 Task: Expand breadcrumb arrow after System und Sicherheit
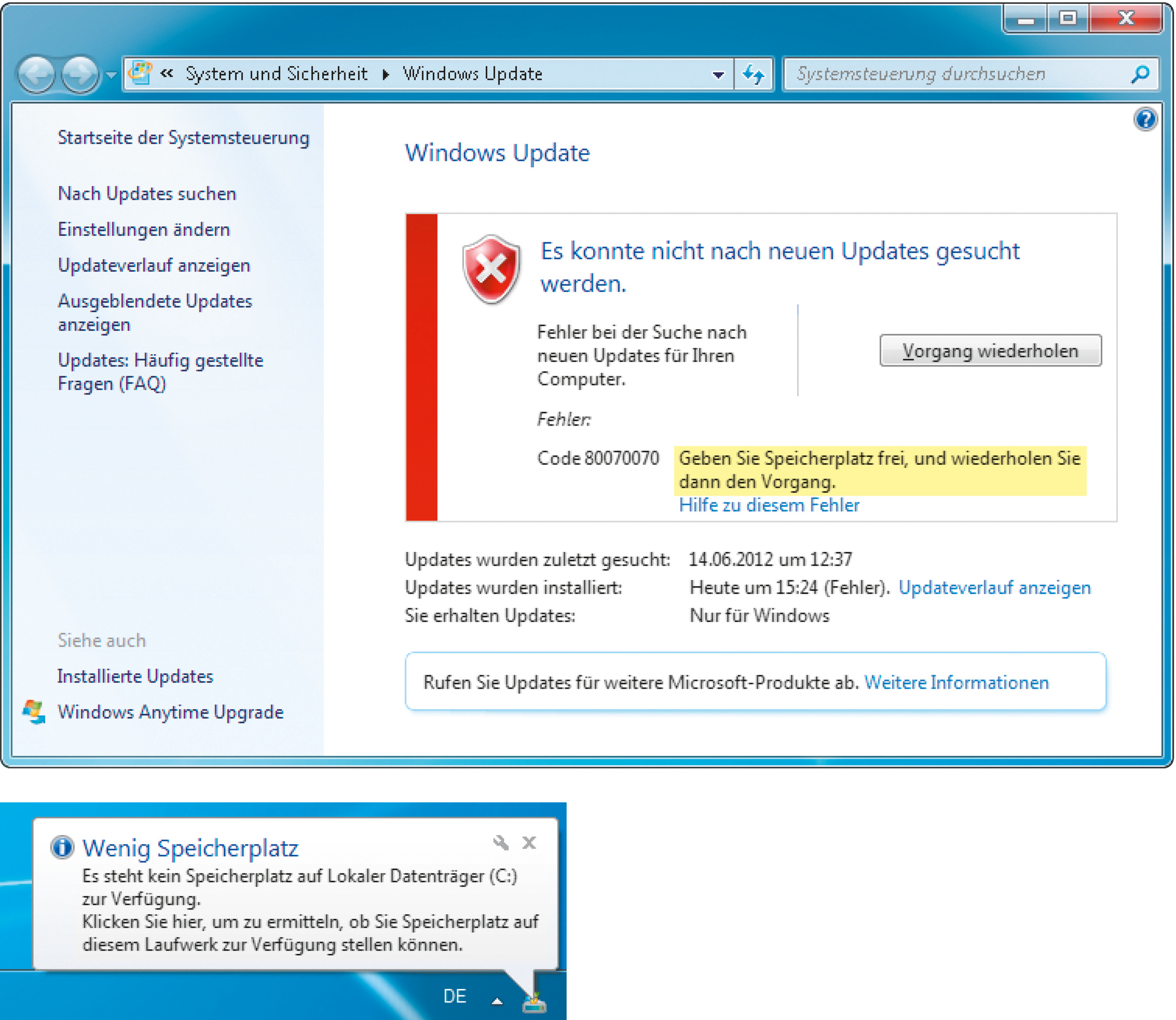pyautogui.click(x=386, y=75)
